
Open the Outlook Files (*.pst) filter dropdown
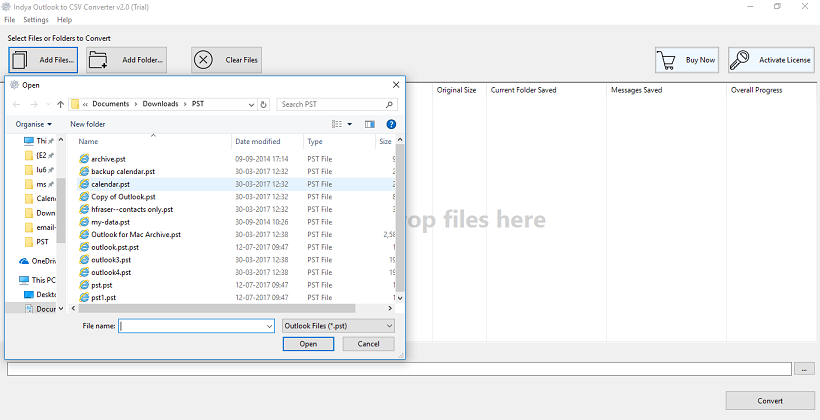click(338, 326)
